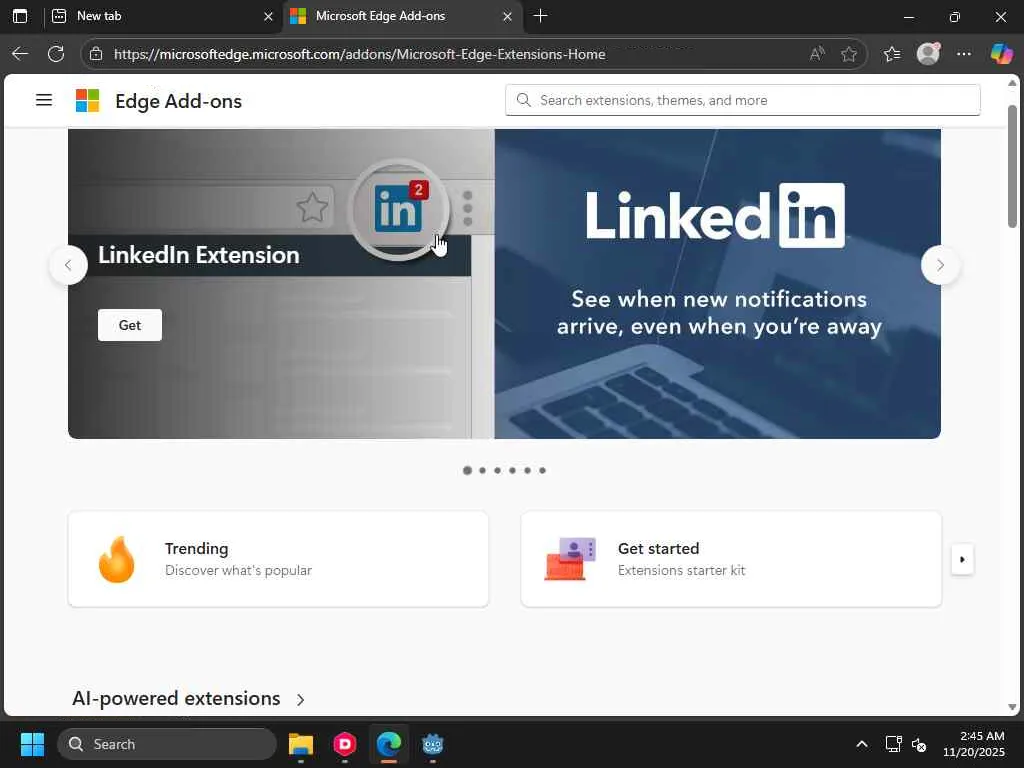This screenshot has width=1024, height=768.
Task: Show next carousel slide
Action: pos(940,265)
